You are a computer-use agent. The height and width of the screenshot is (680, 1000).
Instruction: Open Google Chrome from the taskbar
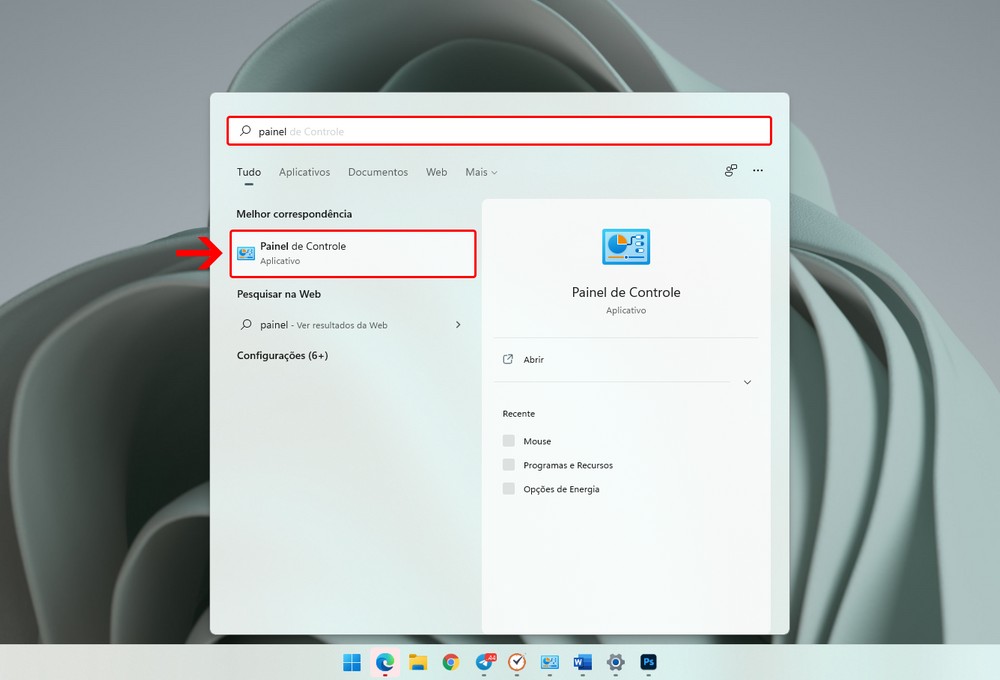click(451, 662)
